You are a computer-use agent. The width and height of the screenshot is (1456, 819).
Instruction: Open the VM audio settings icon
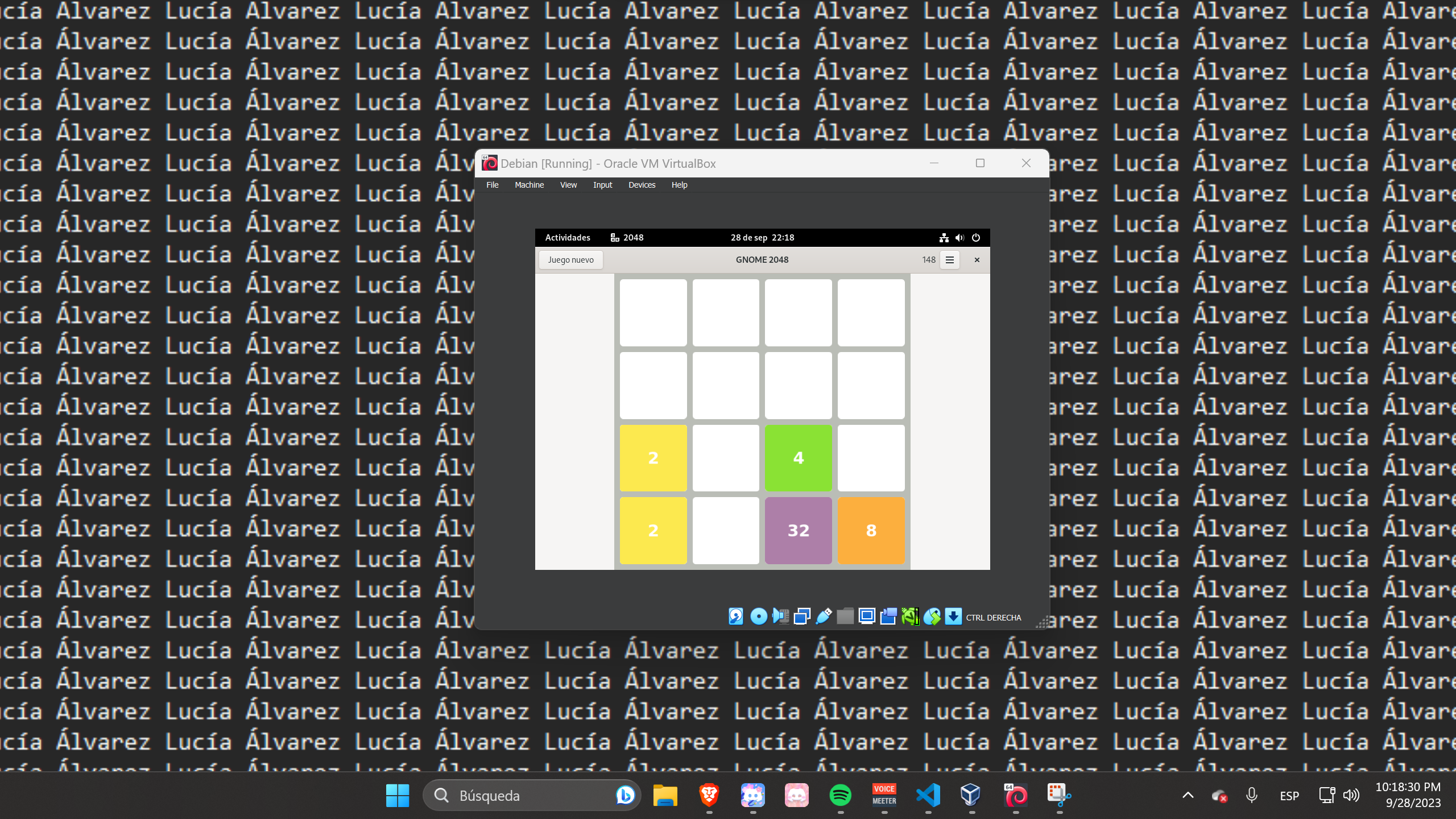[x=780, y=617]
